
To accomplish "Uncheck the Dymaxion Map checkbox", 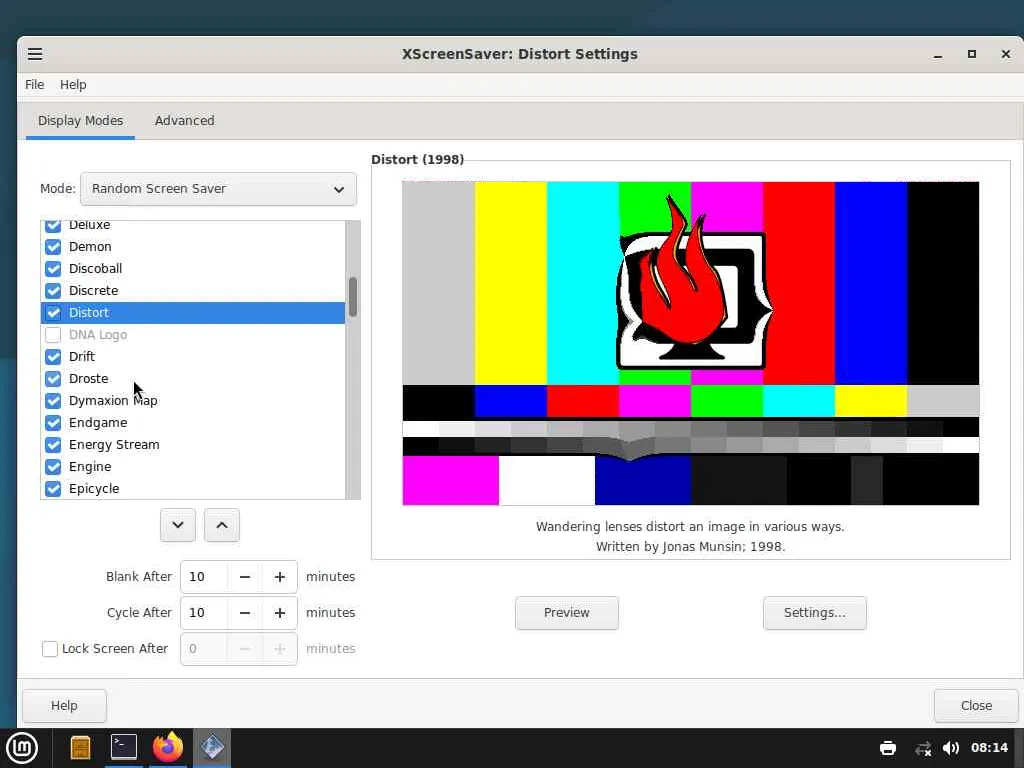I will [x=53, y=401].
